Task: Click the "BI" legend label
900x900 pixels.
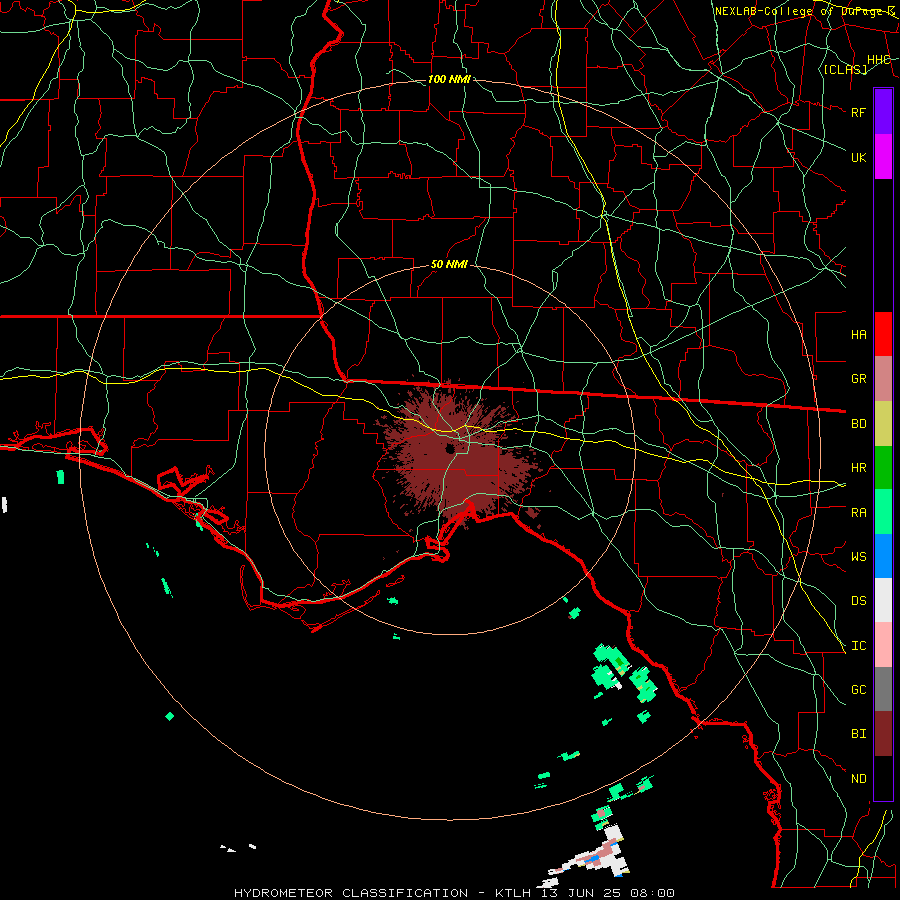Action: click(x=859, y=734)
